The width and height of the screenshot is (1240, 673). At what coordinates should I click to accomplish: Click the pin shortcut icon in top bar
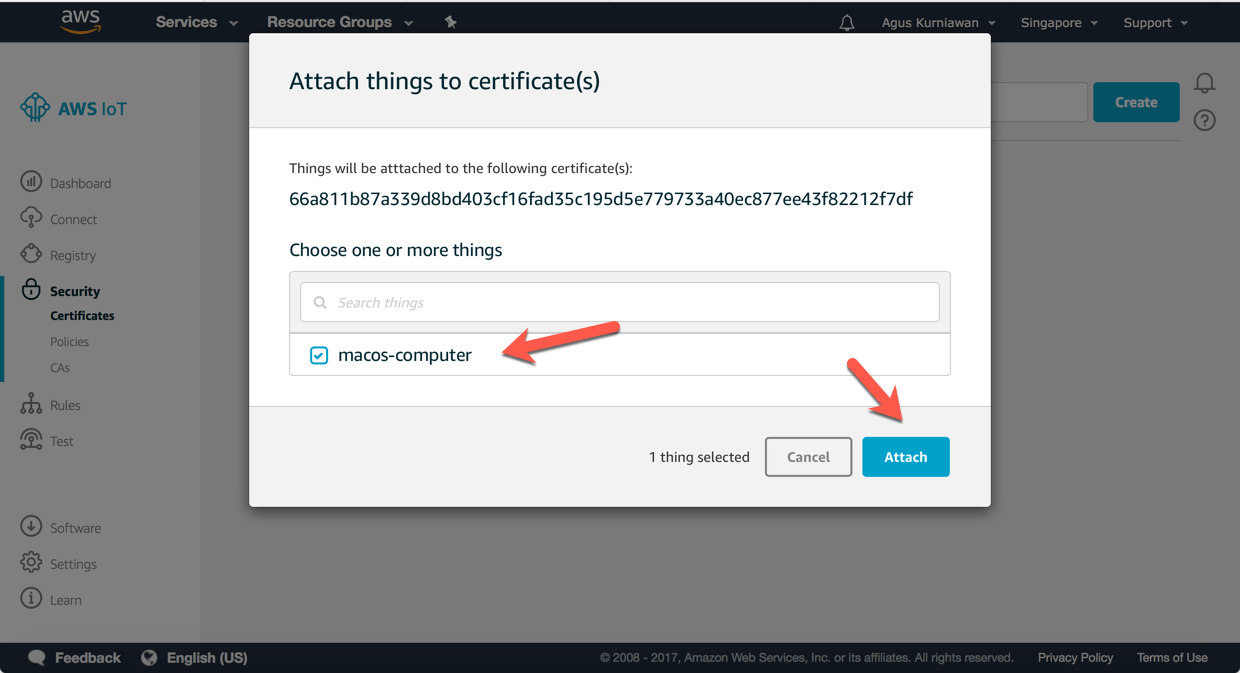[x=451, y=22]
